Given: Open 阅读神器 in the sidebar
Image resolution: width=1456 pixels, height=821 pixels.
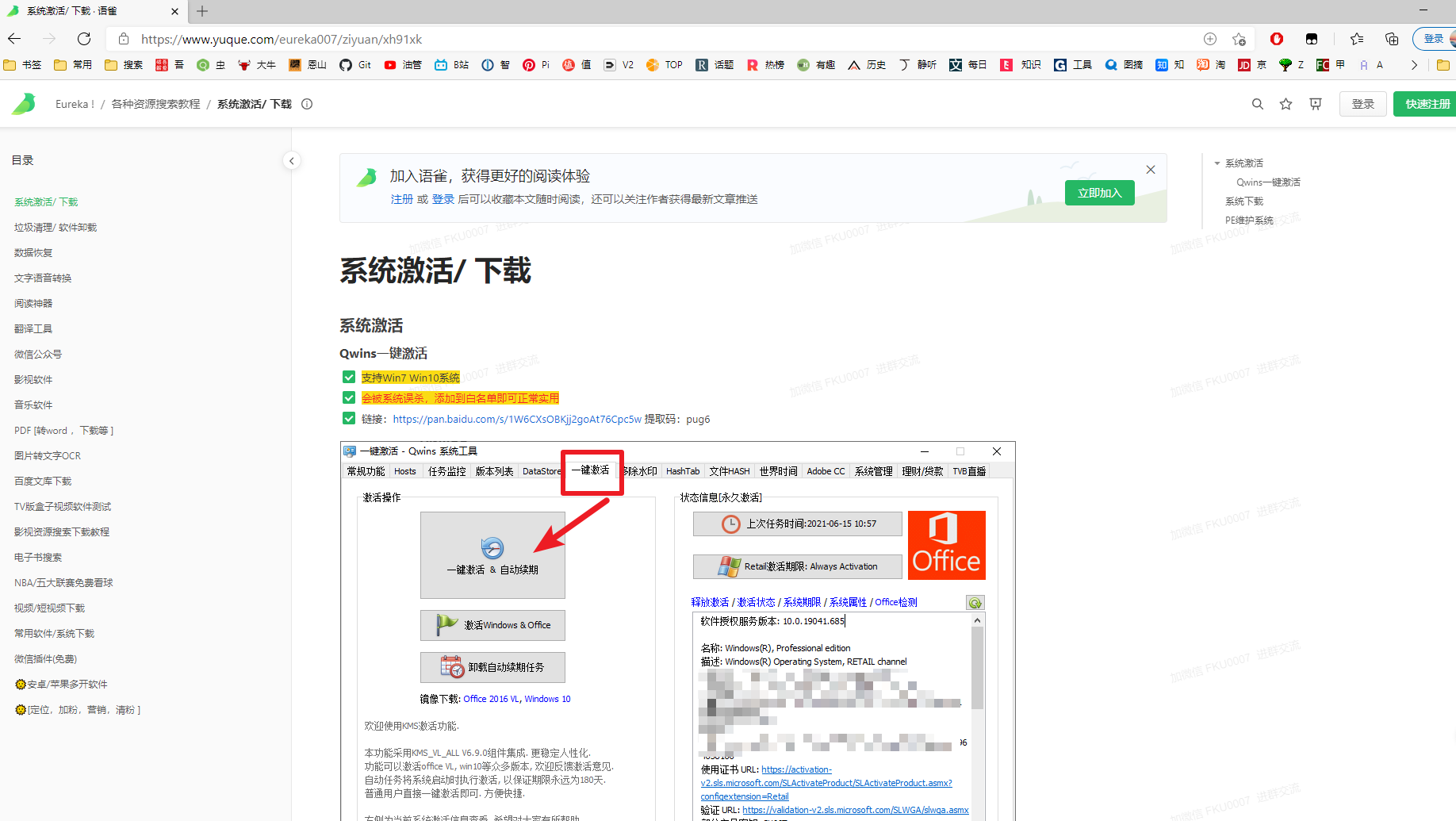Looking at the screenshot, I should pos(33,304).
